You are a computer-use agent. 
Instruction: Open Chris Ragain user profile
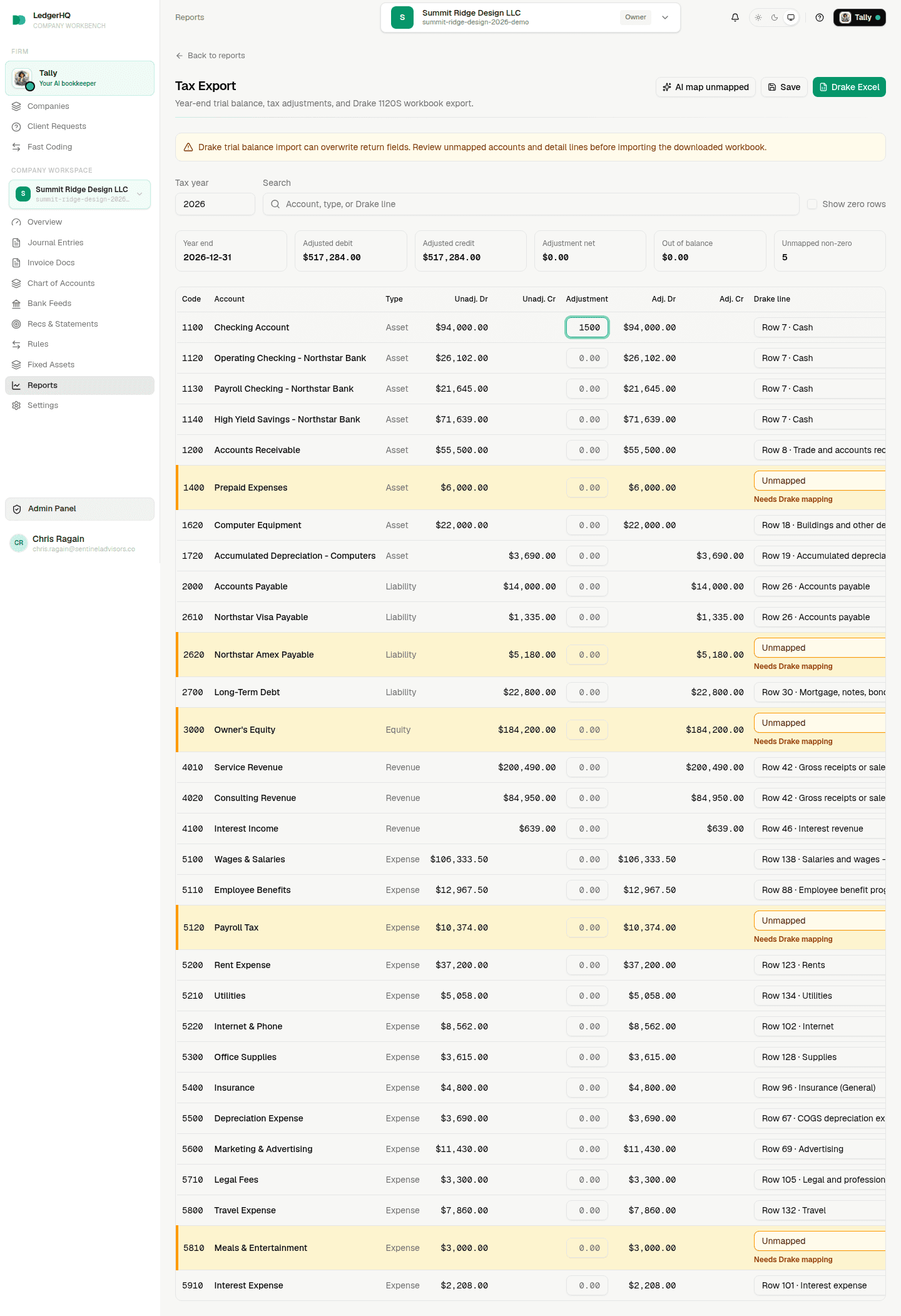(79, 543)
